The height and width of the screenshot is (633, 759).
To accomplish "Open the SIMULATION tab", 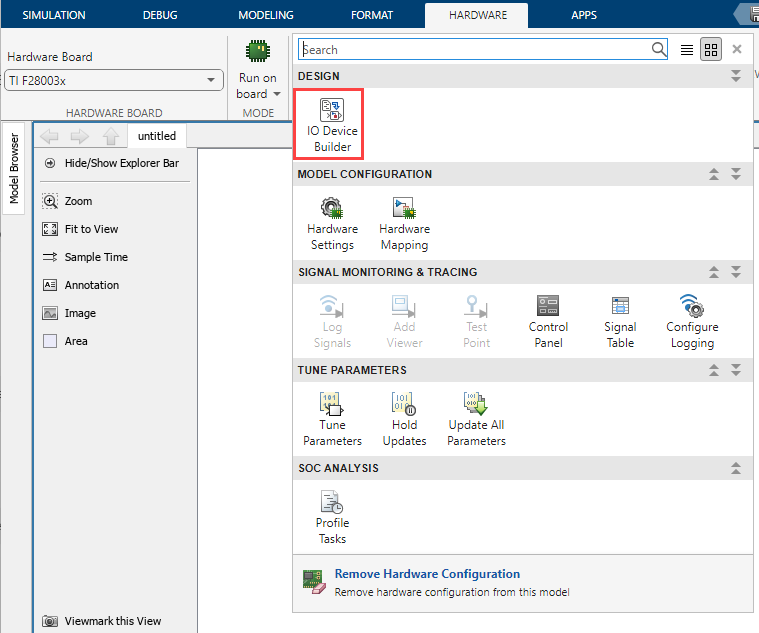I will [x=54, y=15].
